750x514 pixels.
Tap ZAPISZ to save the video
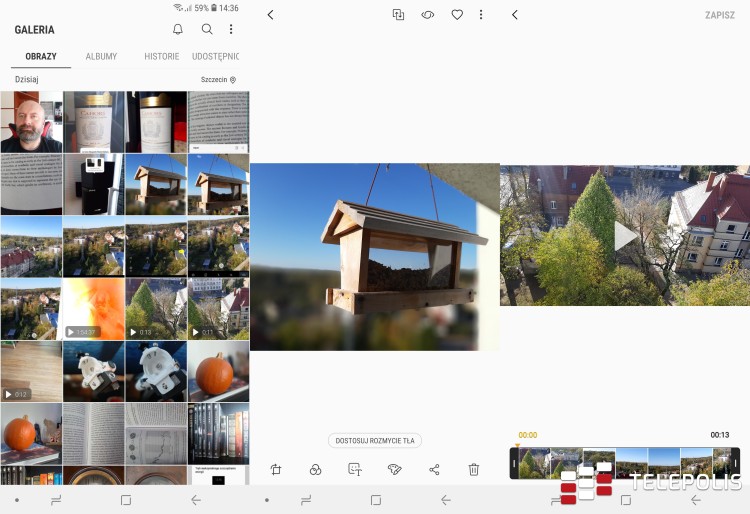(719, 15)
